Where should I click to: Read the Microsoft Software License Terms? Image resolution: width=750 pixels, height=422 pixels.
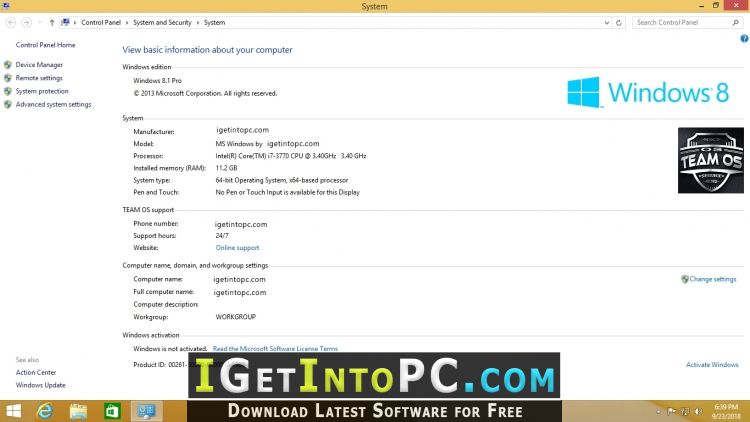[275, 348]
